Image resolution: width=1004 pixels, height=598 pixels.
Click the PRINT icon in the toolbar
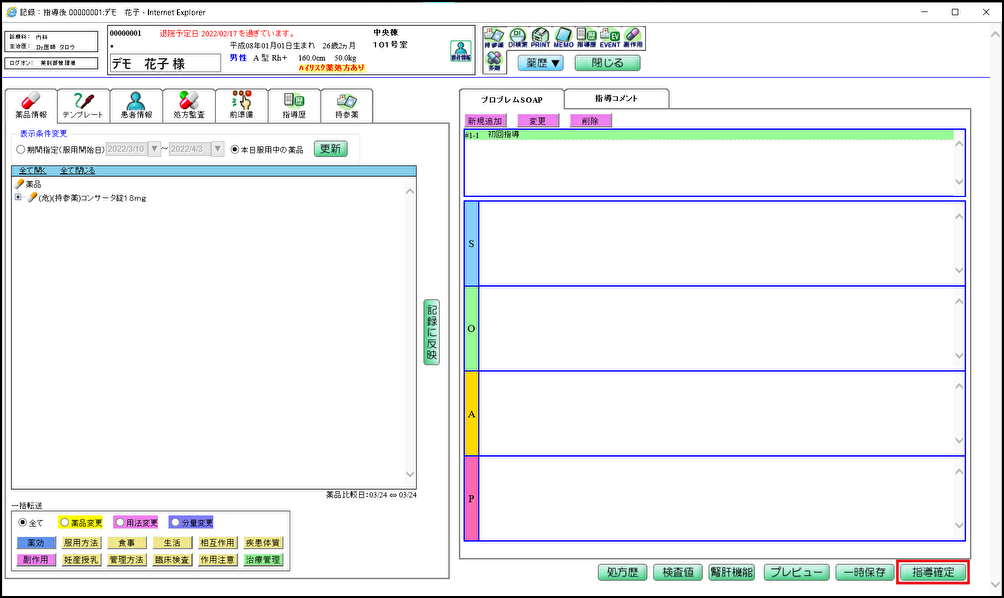click(541, 34)
